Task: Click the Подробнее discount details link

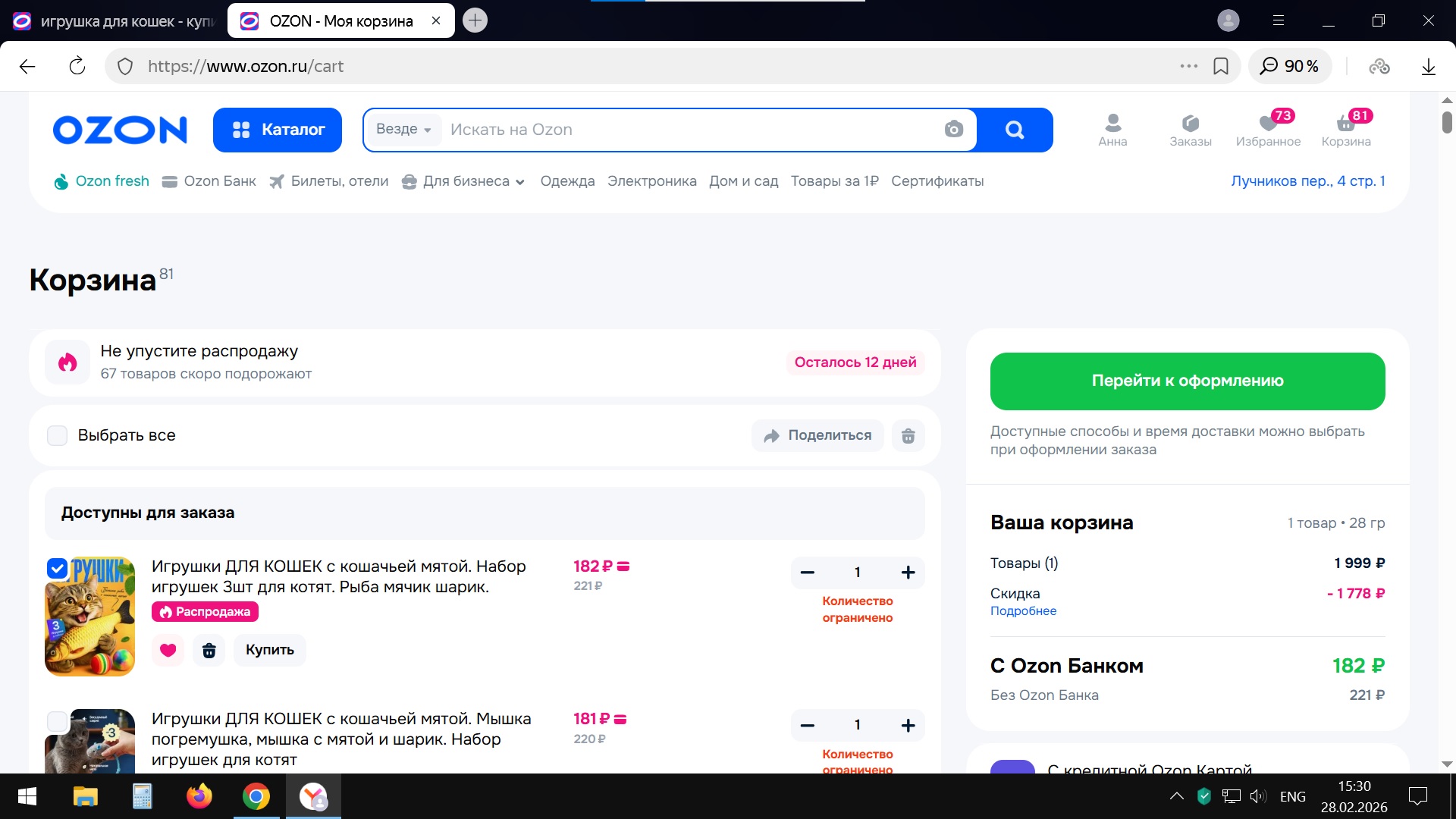Action: pos(1023,611)
